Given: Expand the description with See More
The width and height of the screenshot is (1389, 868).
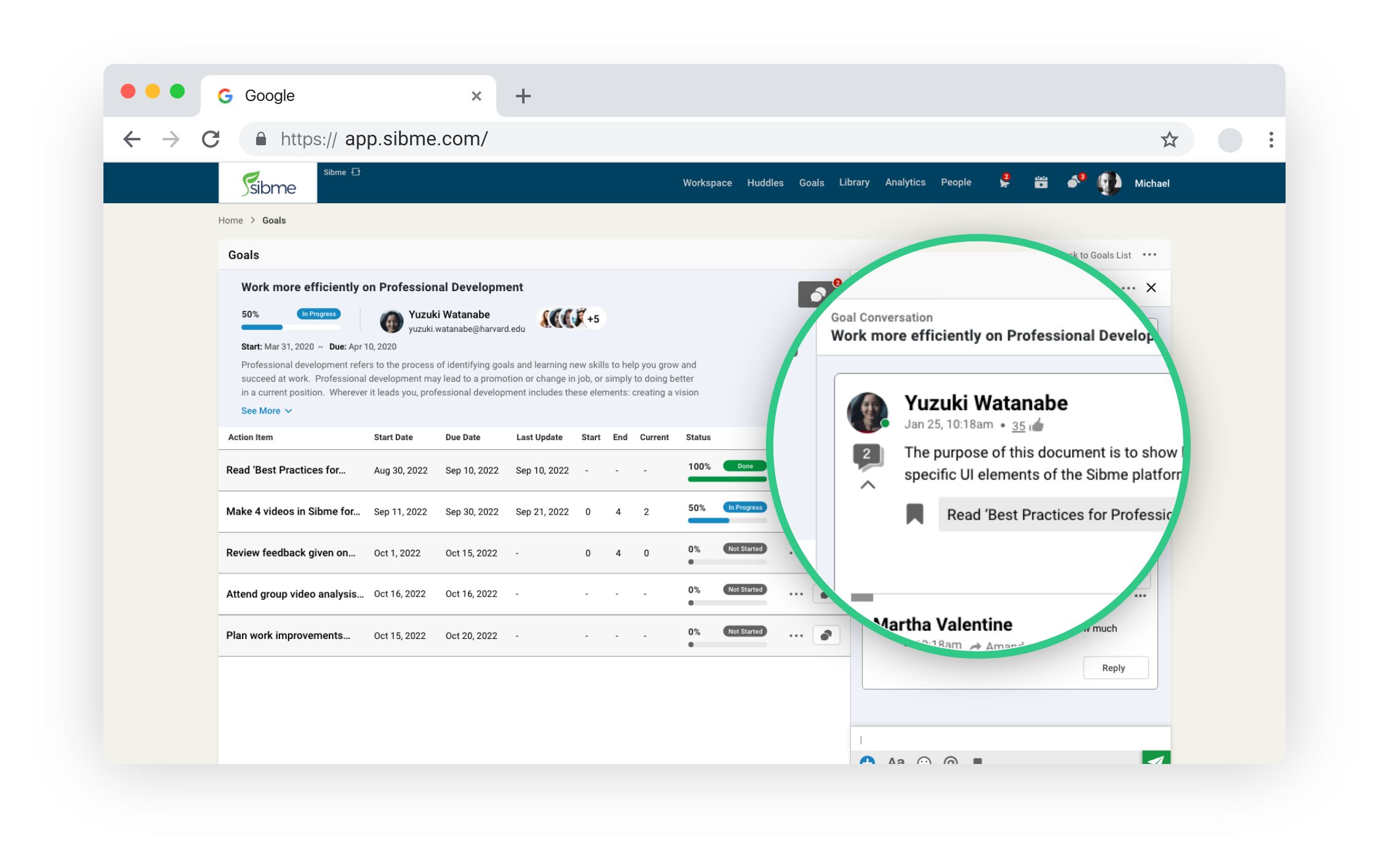Looking at the screenshot, I should tap(267, 411).
